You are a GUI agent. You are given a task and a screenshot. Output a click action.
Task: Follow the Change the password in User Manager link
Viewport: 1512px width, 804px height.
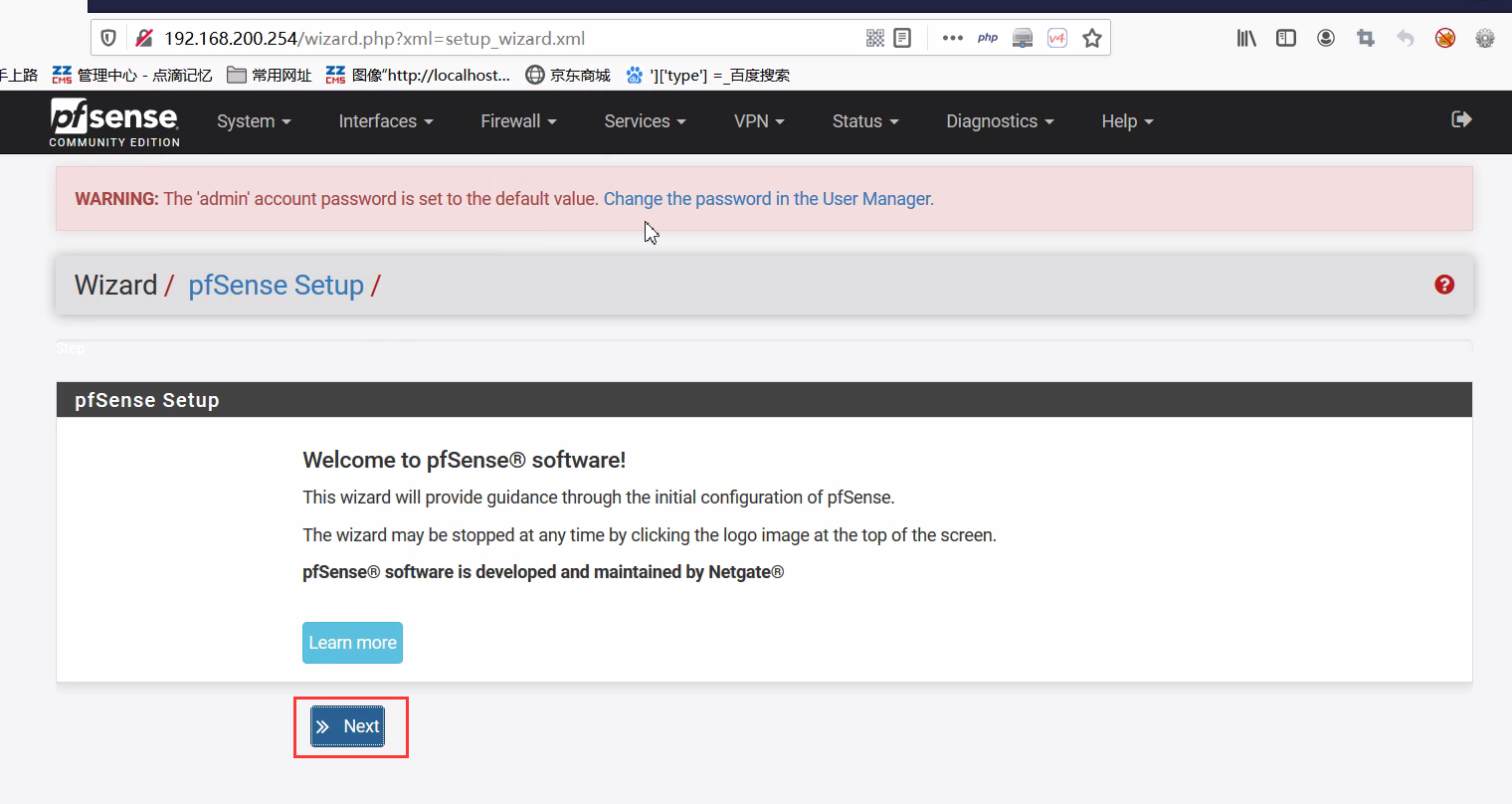[x=769, y=199]
